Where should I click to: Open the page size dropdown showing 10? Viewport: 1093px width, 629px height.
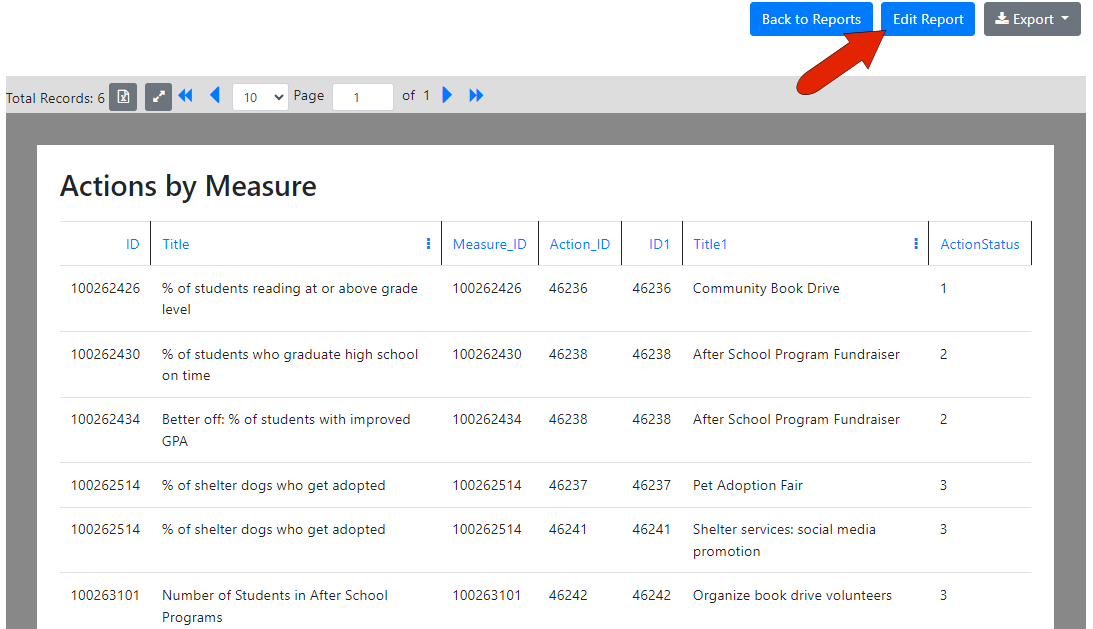click(260, 97)
